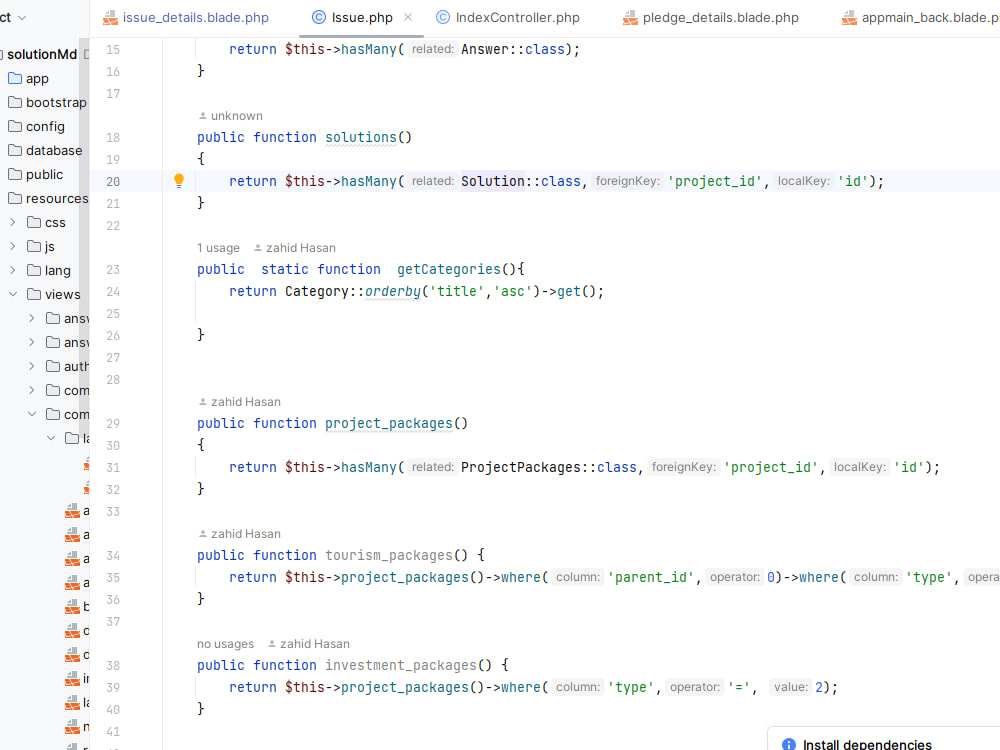
Task: Click the lang folder icon
Action: pos(34,270)
